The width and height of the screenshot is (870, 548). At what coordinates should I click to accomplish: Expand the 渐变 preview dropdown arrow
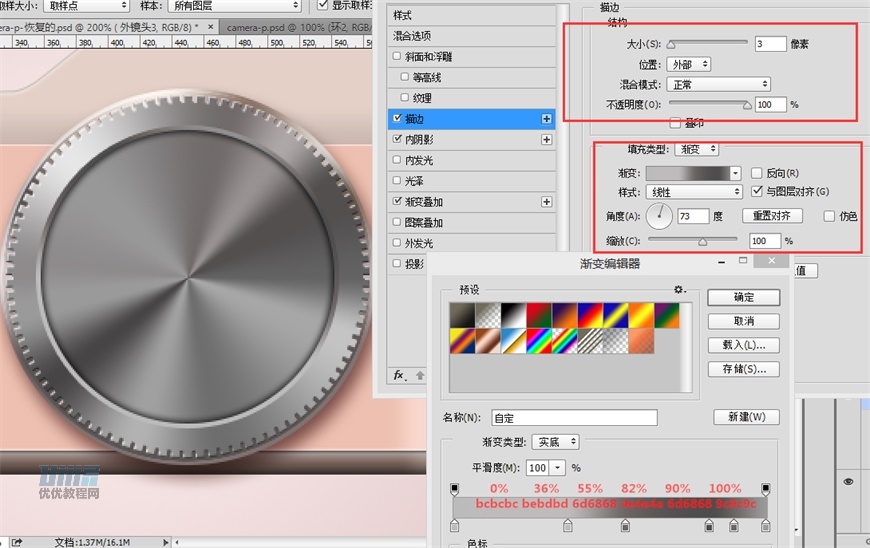coord(736,173)
